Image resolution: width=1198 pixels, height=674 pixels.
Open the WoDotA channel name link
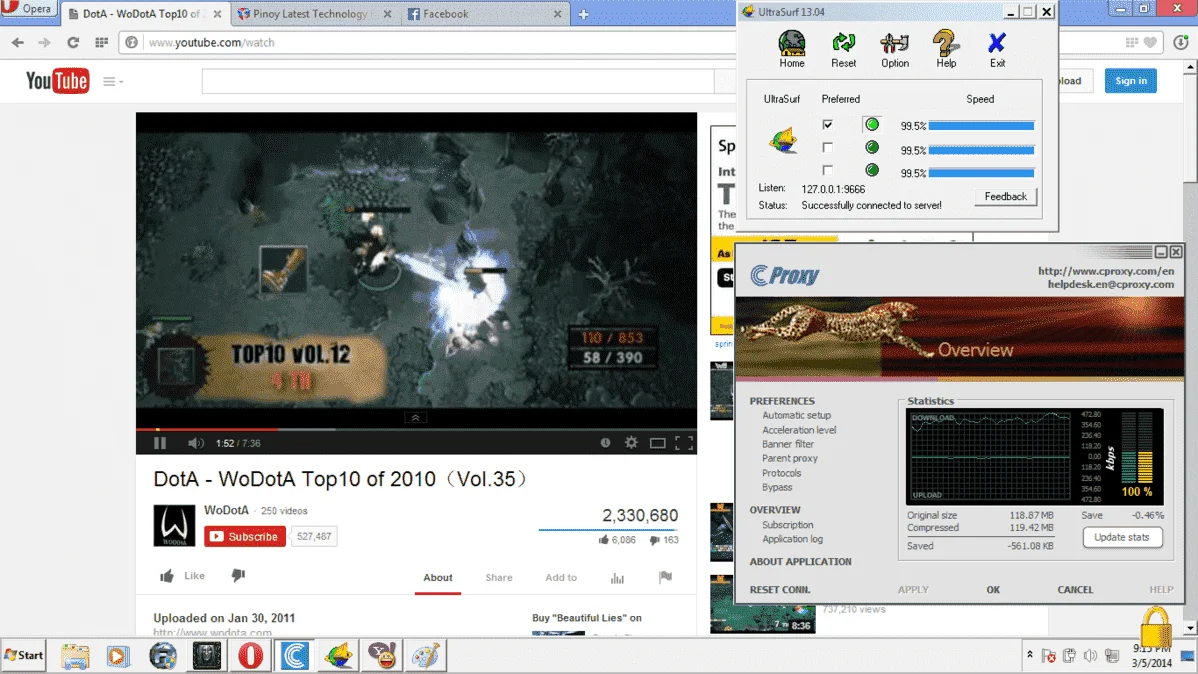pos(226,510)
